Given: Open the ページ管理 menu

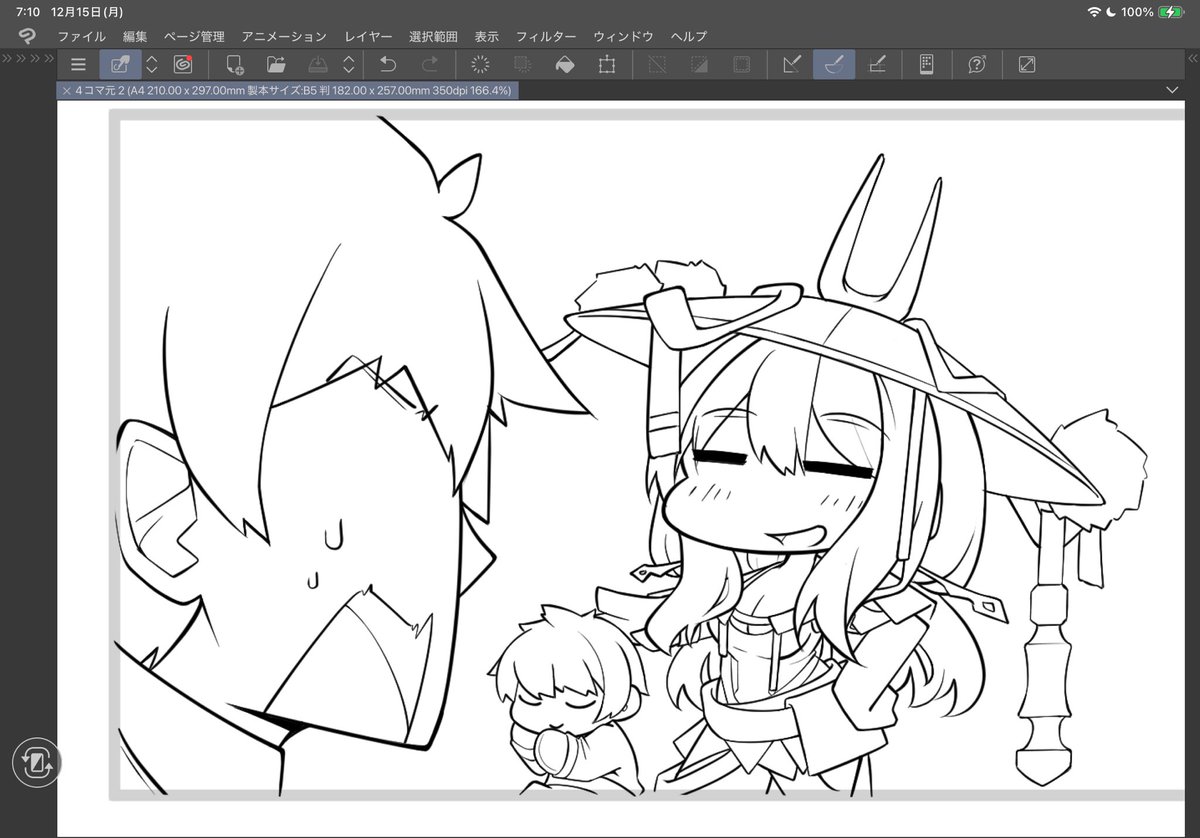Looking at the screenshot, I should click(194, 36).
